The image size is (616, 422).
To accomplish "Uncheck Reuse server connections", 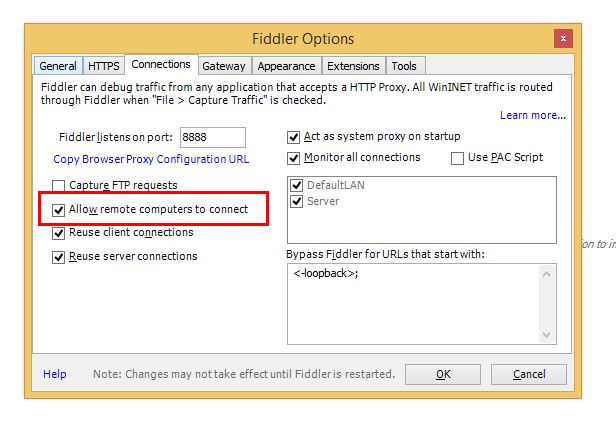I will [x=59, y=257].
